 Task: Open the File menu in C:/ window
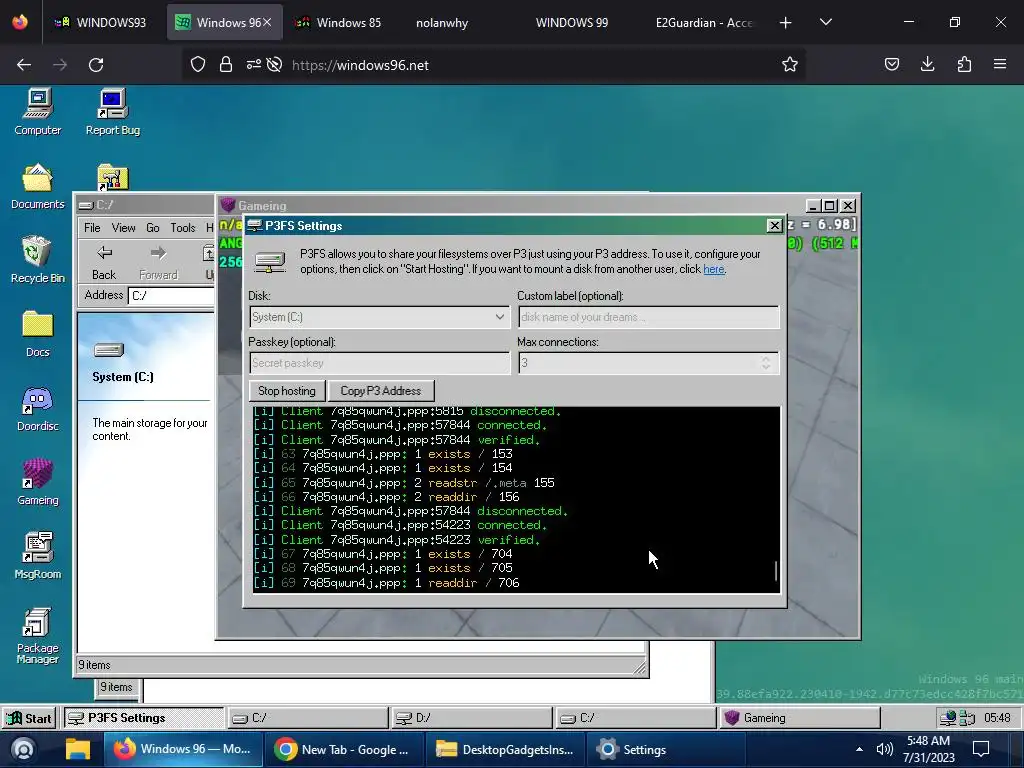92,228
